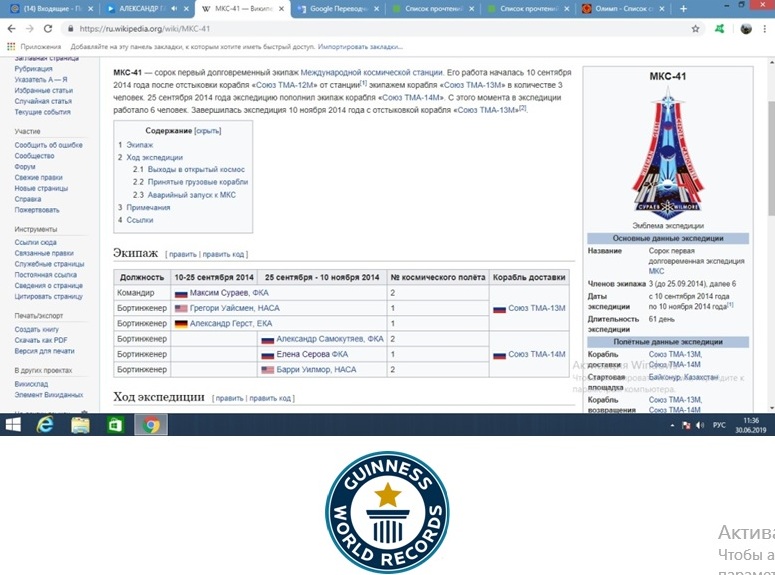775x575 pixels.
Task: Click the flag notification tray icon
Action: click(686, 425)
